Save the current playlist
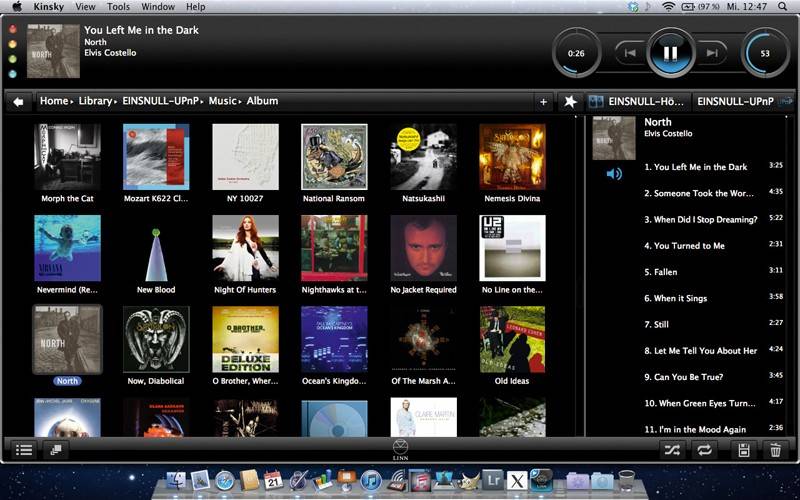The height and width of the screenshot is (500, 800). click(743, 451)
